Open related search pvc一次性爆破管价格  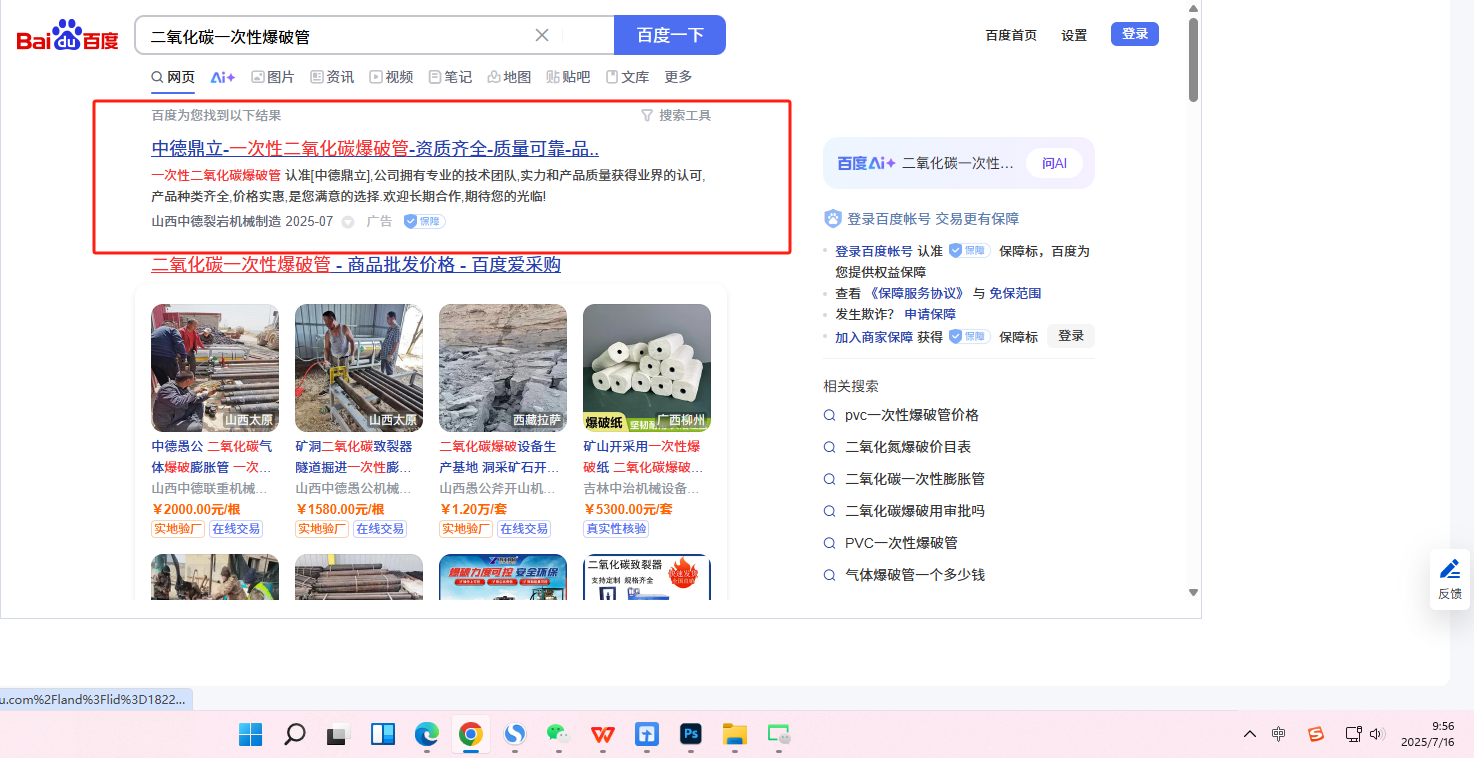[912, 415]
